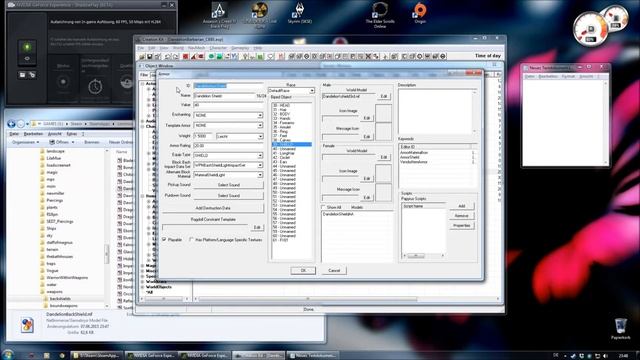Click the NIF file icon in Explorer details pane
The height and width of the screenshot is (360, 640).
[x=27, y=325]
